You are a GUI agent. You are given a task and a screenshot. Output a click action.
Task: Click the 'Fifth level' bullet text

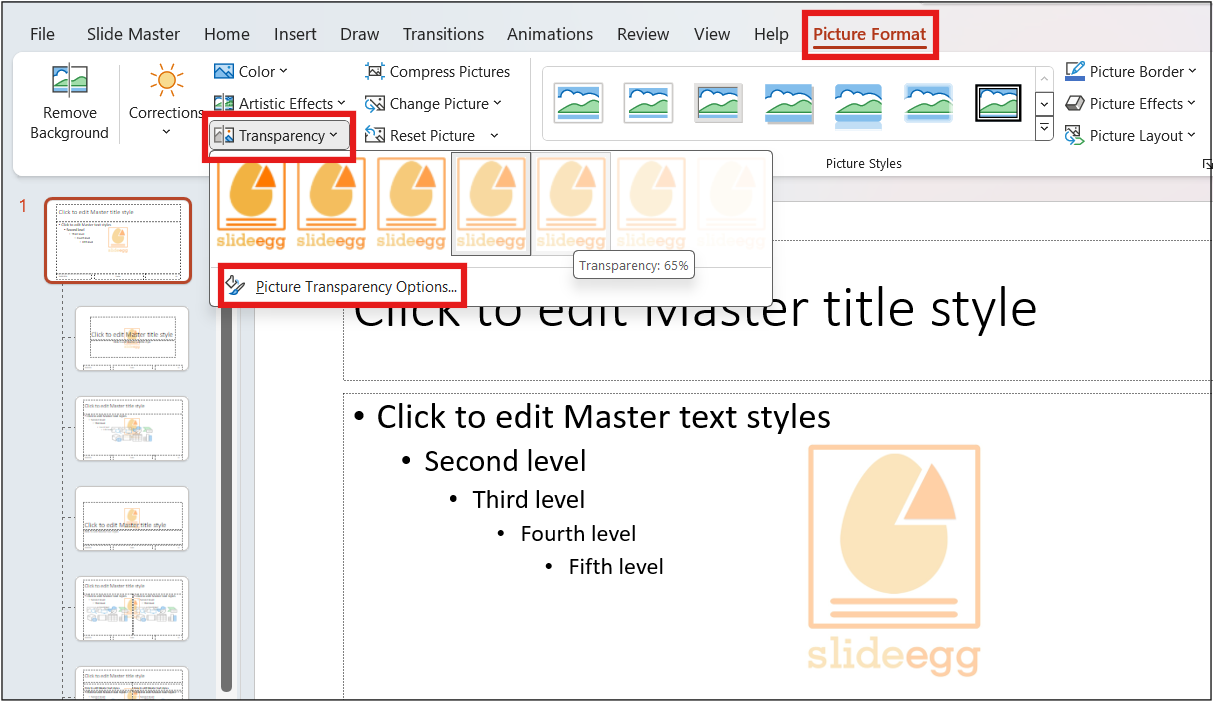click(x=616, y=566)
